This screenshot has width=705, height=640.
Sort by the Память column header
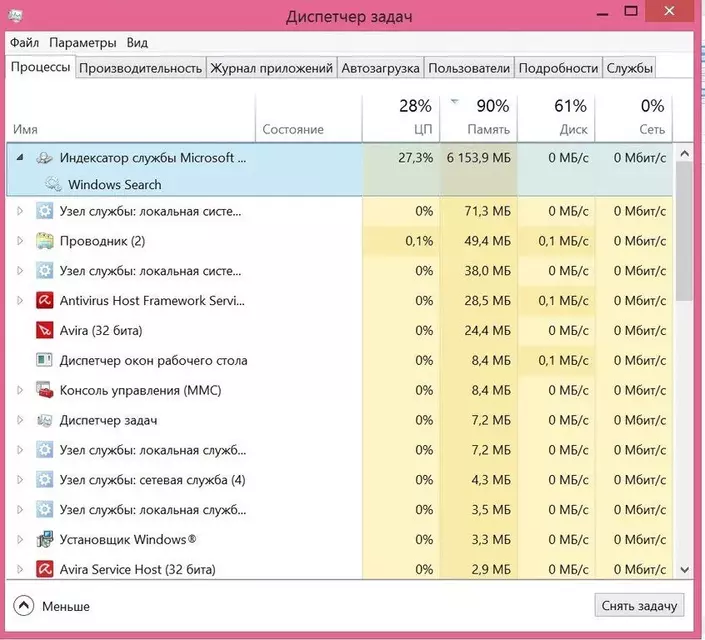click(x=478, y=118)
